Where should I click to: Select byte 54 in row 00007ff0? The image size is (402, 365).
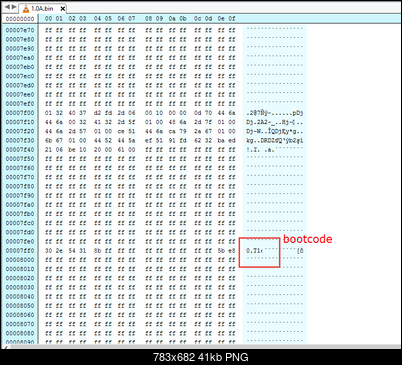72,251
